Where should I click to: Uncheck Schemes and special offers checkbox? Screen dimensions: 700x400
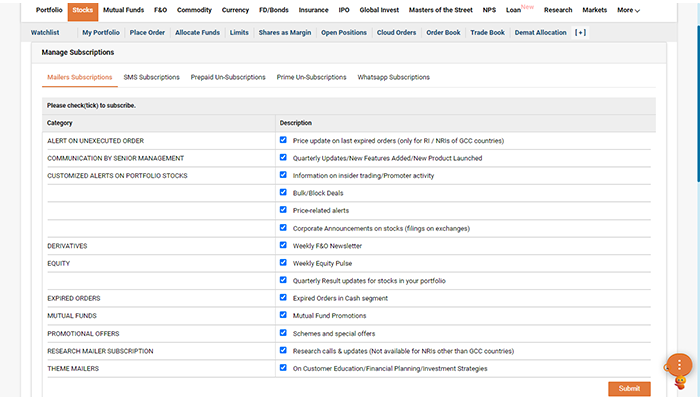click(x=284, y=332)
